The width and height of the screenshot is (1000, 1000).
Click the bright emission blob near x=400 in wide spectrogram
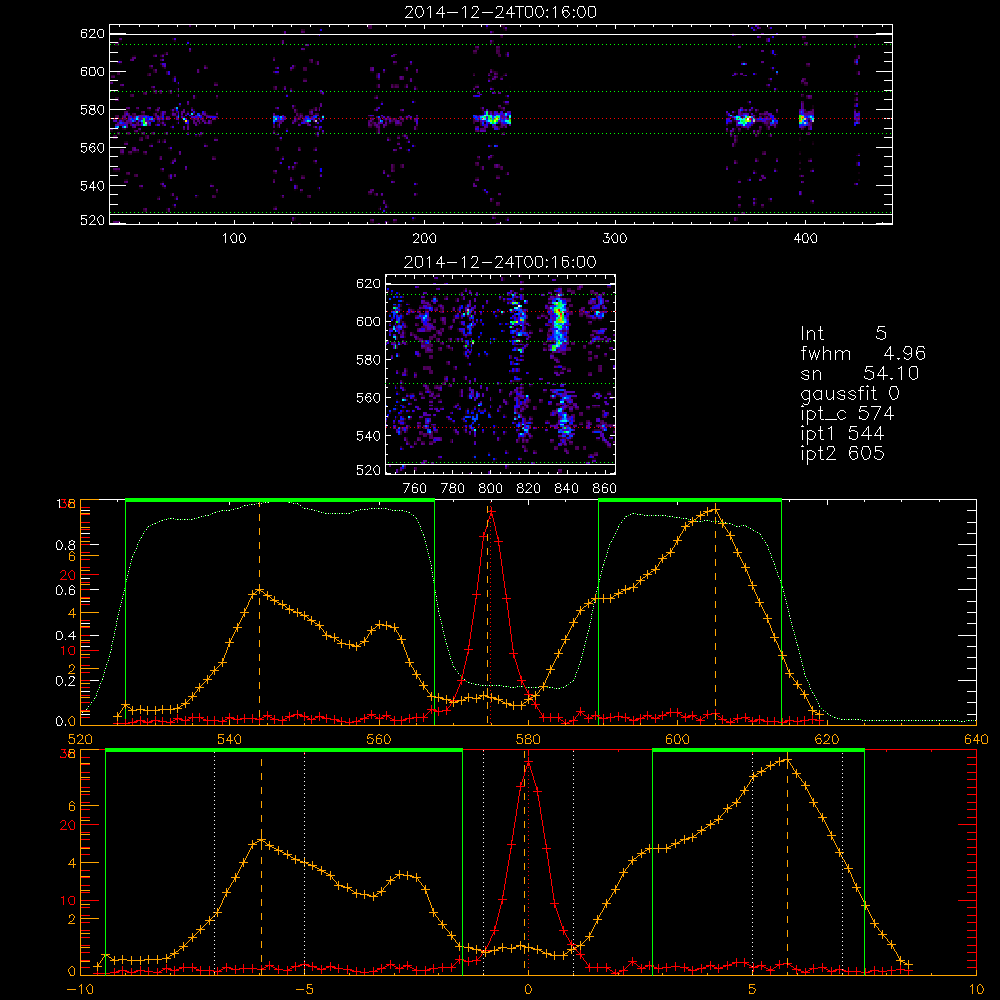pos(806,119)
